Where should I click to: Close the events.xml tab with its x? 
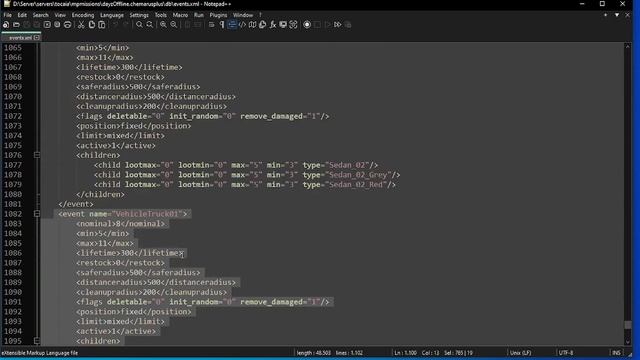[37, 38]
